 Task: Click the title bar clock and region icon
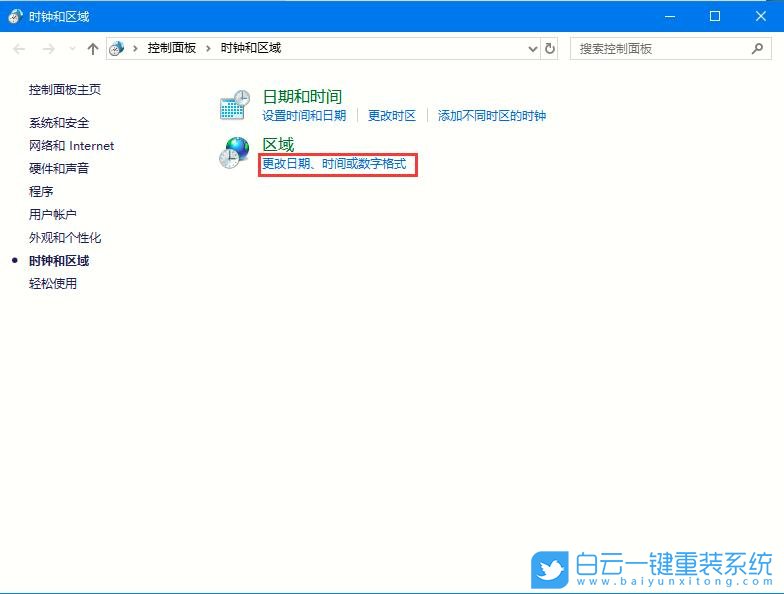pos(16,16)
